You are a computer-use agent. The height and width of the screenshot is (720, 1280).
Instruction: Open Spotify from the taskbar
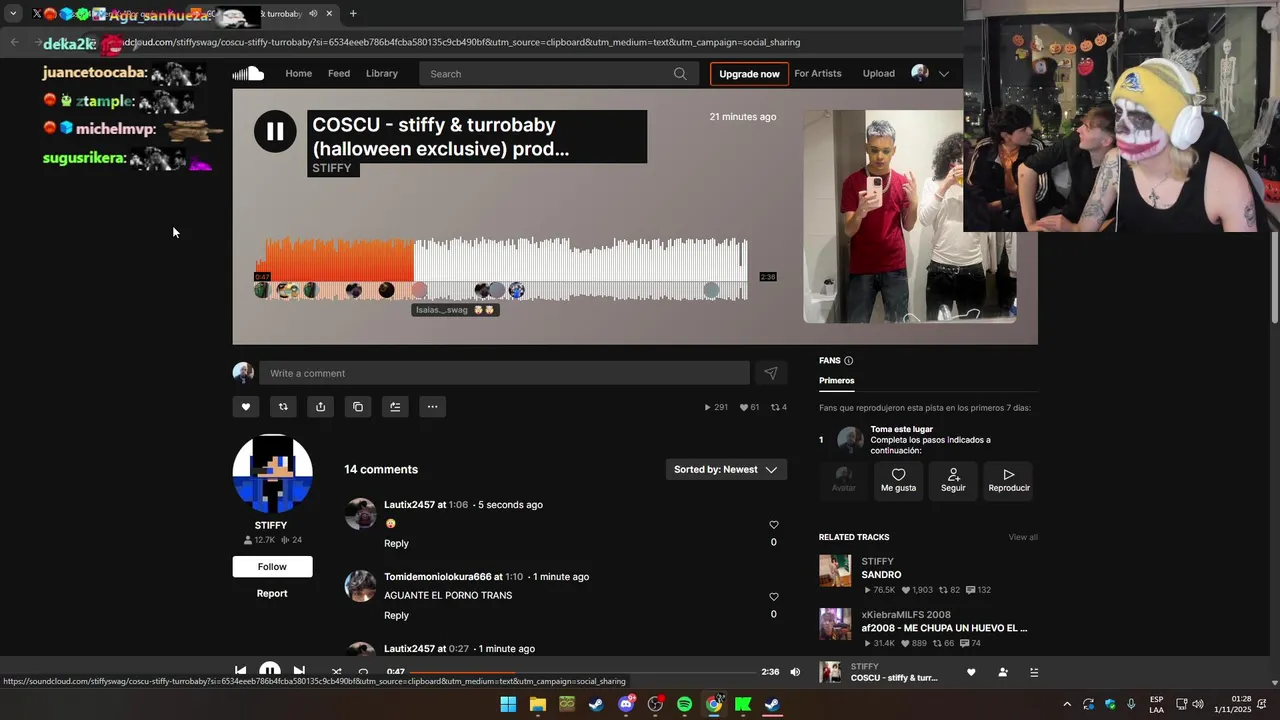(x=684, y=704)
